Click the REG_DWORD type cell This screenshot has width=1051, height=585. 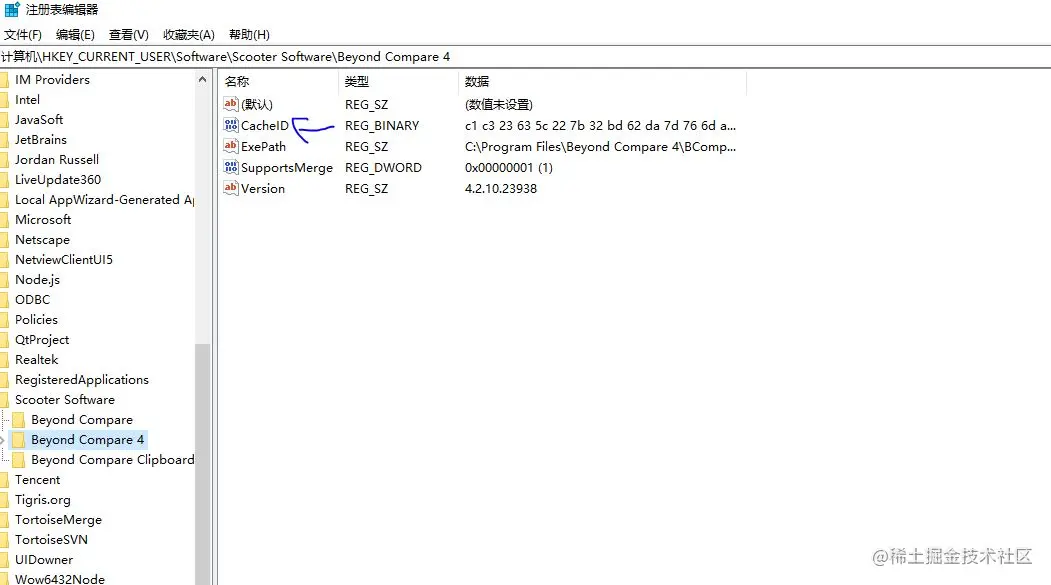[383, 168]
